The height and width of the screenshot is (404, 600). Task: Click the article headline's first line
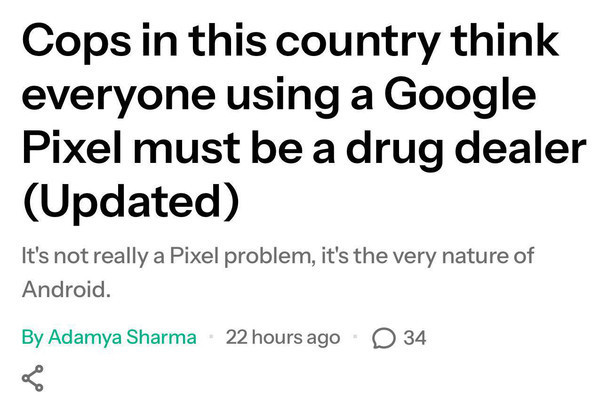pyautogui.click(x=285, y=42)
